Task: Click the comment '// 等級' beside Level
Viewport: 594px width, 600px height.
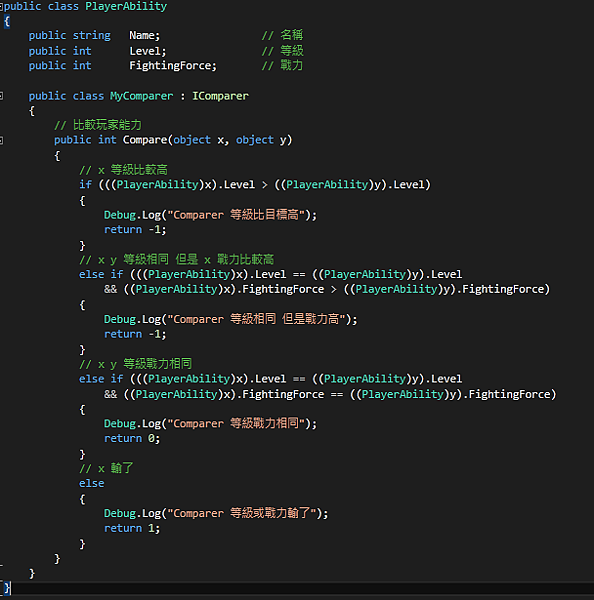Action: click(x=282, y=51)
